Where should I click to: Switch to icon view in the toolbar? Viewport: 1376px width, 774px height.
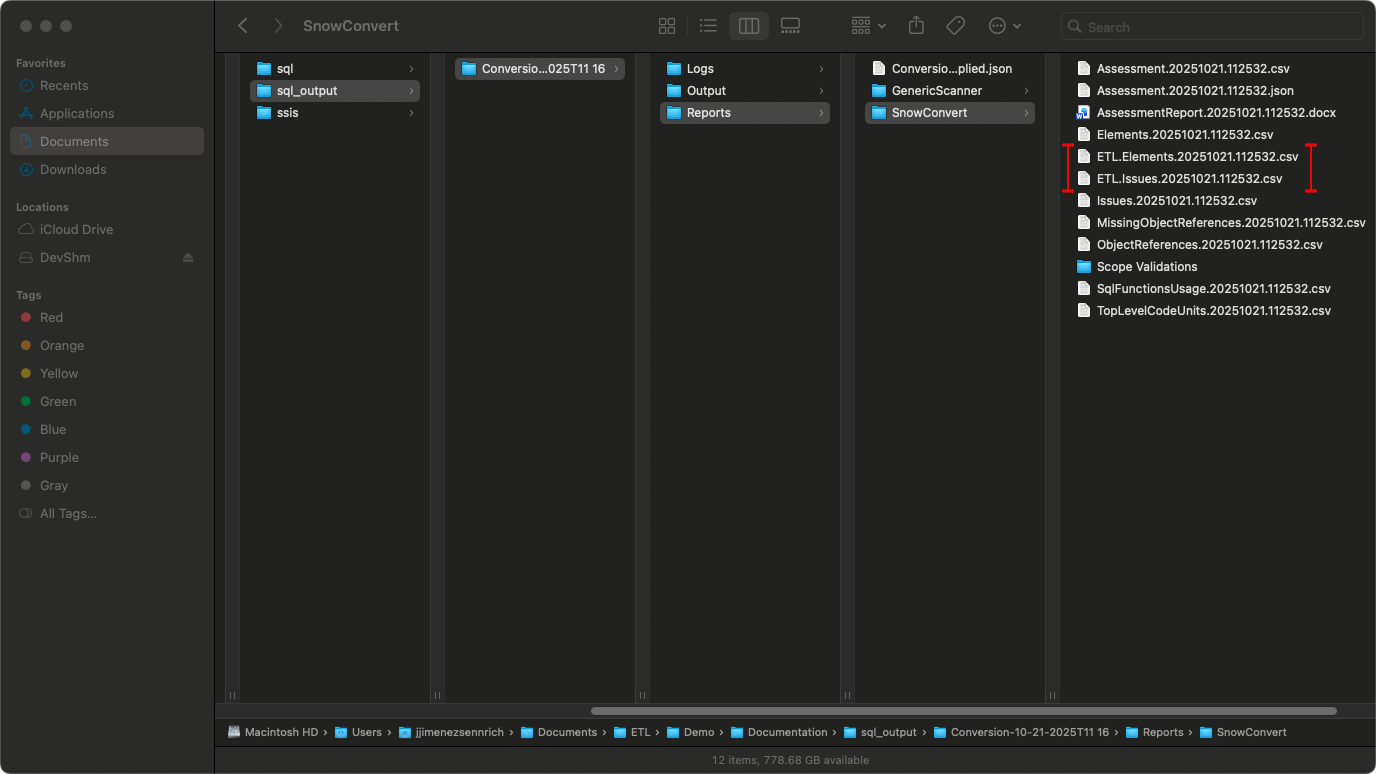tap(666, 25)
